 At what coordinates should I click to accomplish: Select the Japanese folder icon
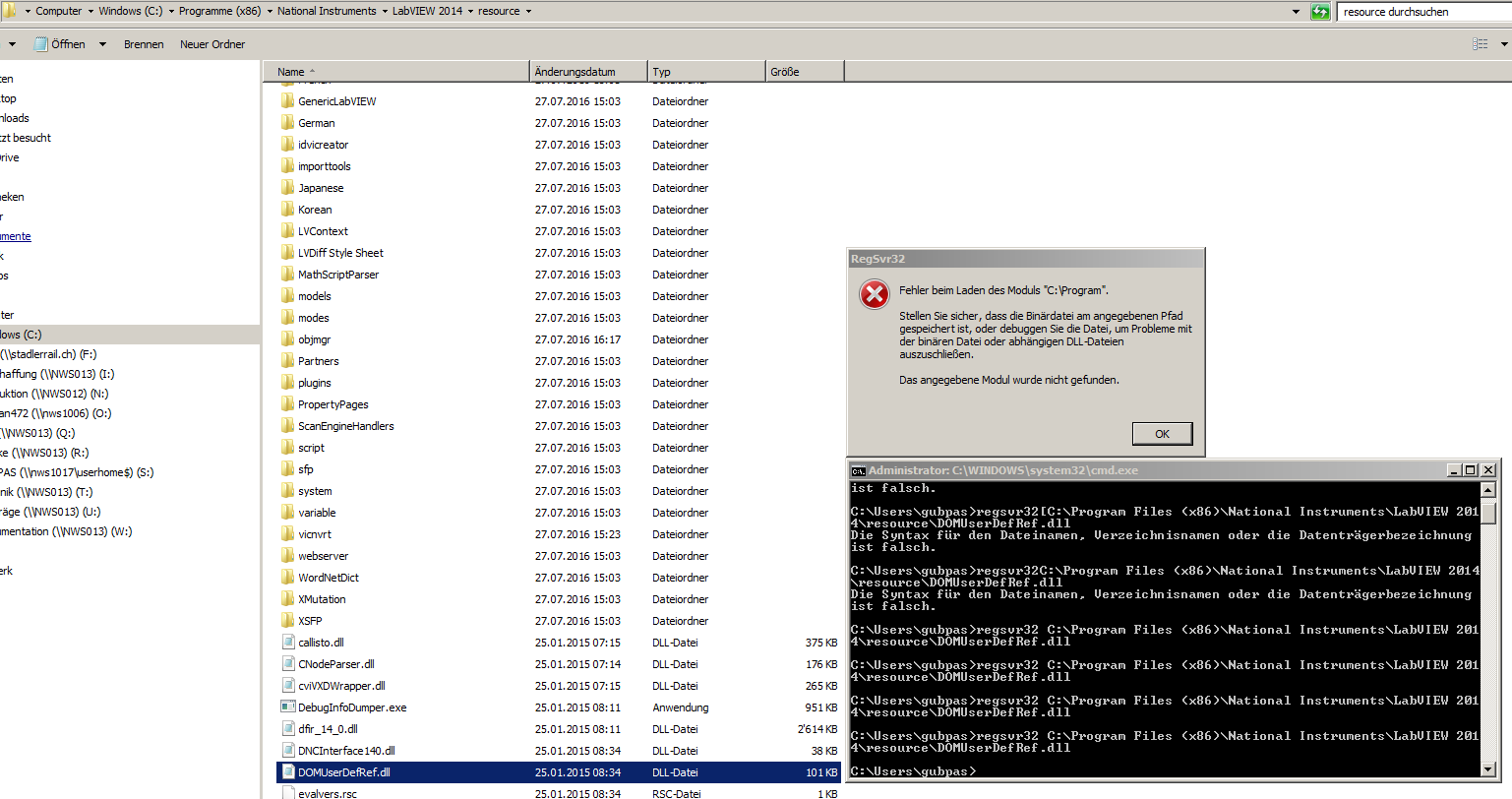click(x=287, y=188)
